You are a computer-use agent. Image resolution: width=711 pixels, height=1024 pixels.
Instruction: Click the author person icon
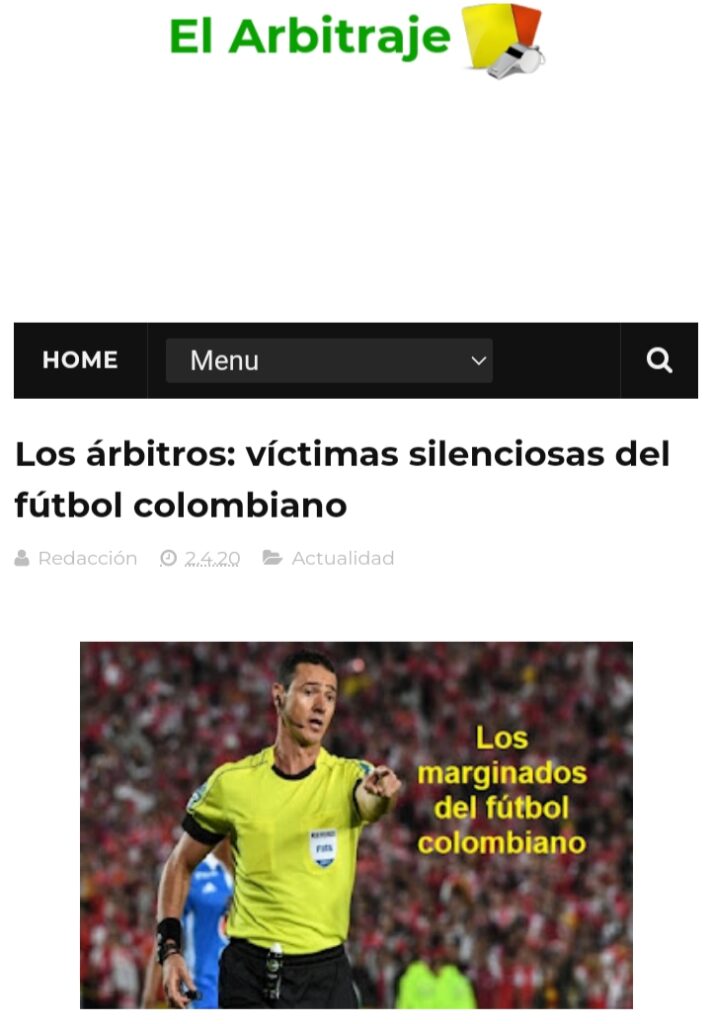22,558
